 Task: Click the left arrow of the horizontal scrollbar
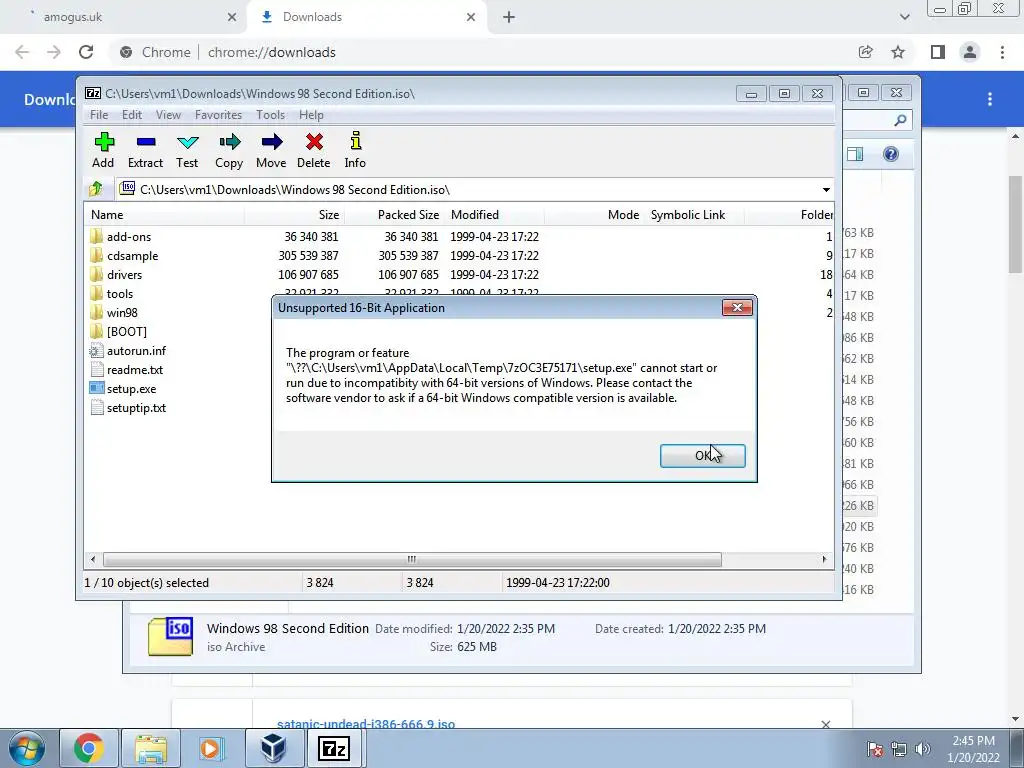(x=93, y=559)
